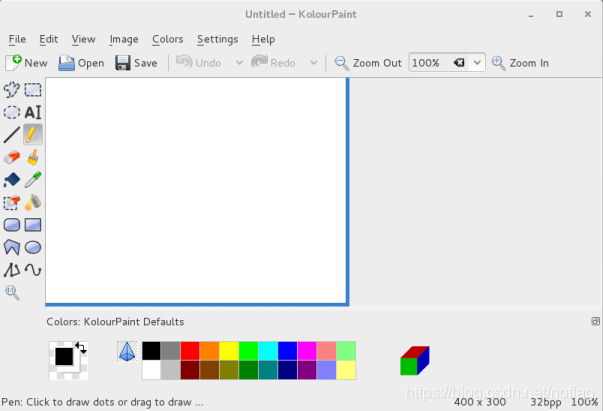Select the Color Eraser tool

point(12,202)
